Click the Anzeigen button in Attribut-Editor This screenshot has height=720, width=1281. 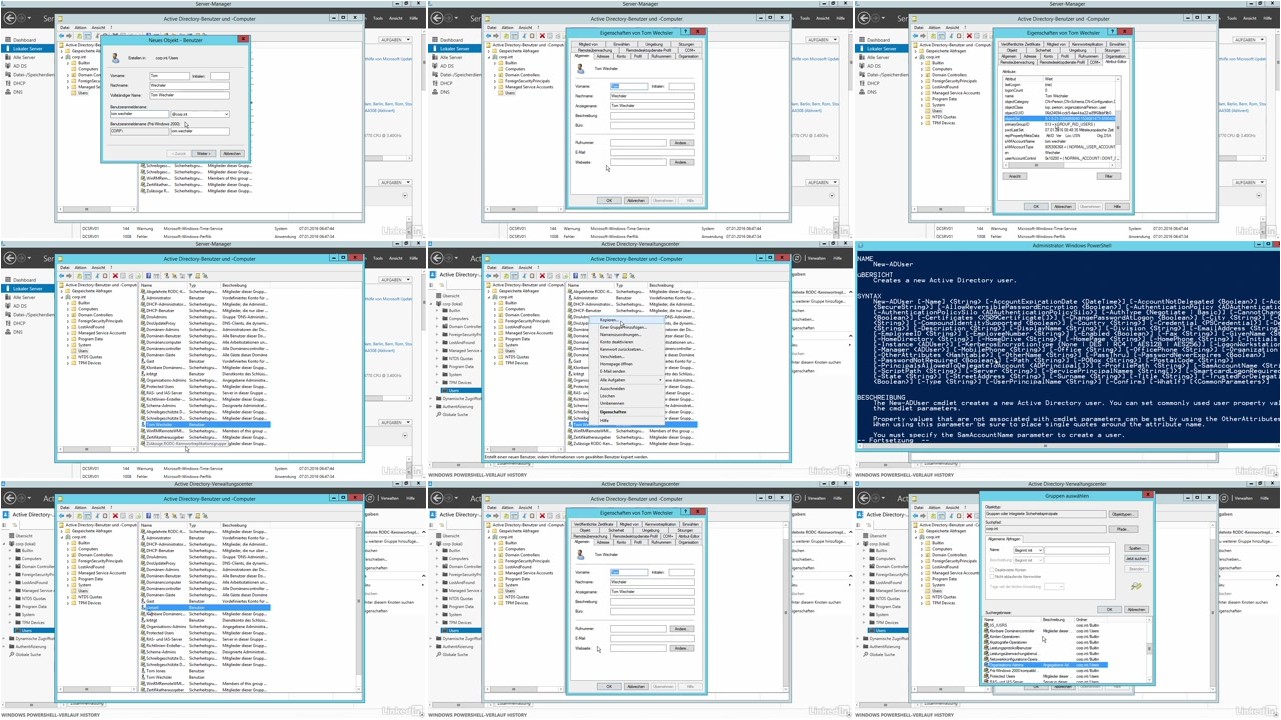(1014, 176)
